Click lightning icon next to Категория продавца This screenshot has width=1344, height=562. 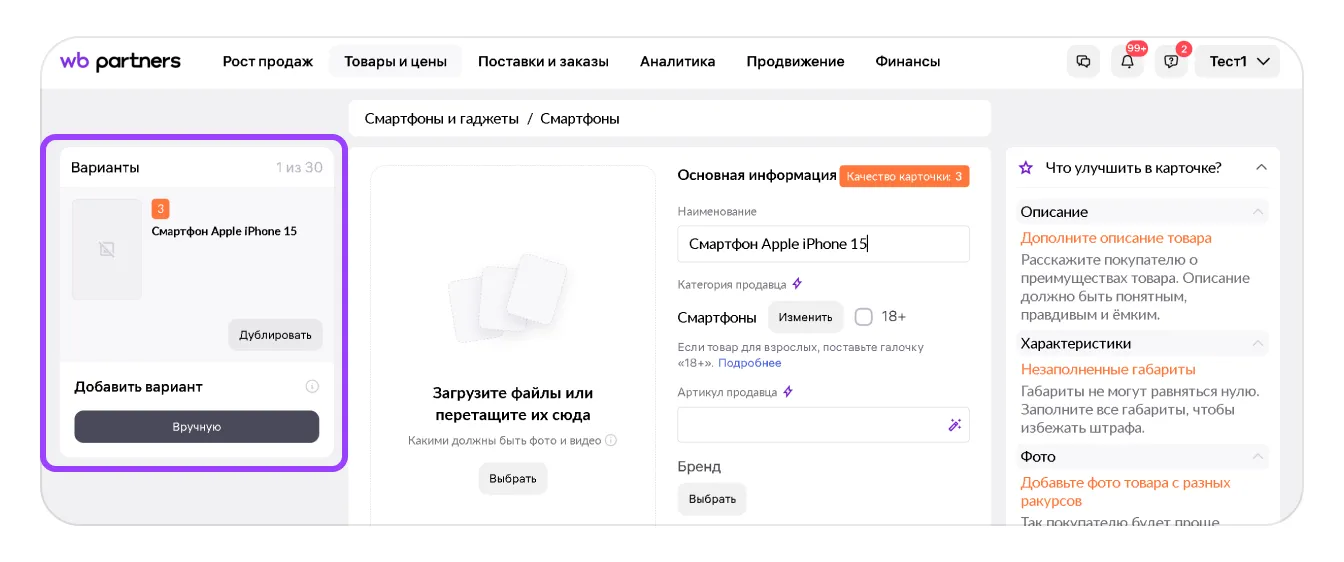[x=797, y=284]
